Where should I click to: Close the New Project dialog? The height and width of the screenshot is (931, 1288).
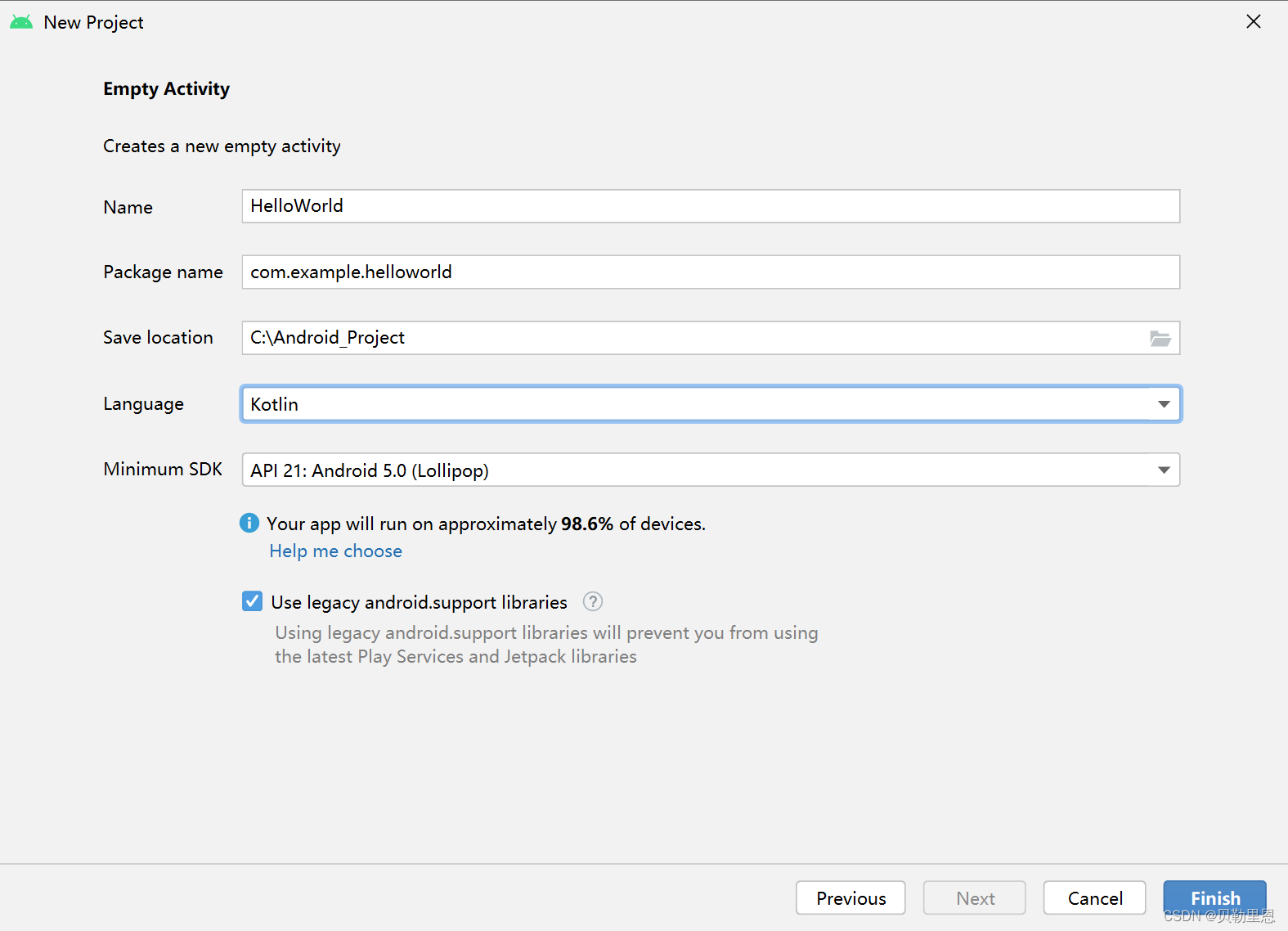[x=1253, y=21]
